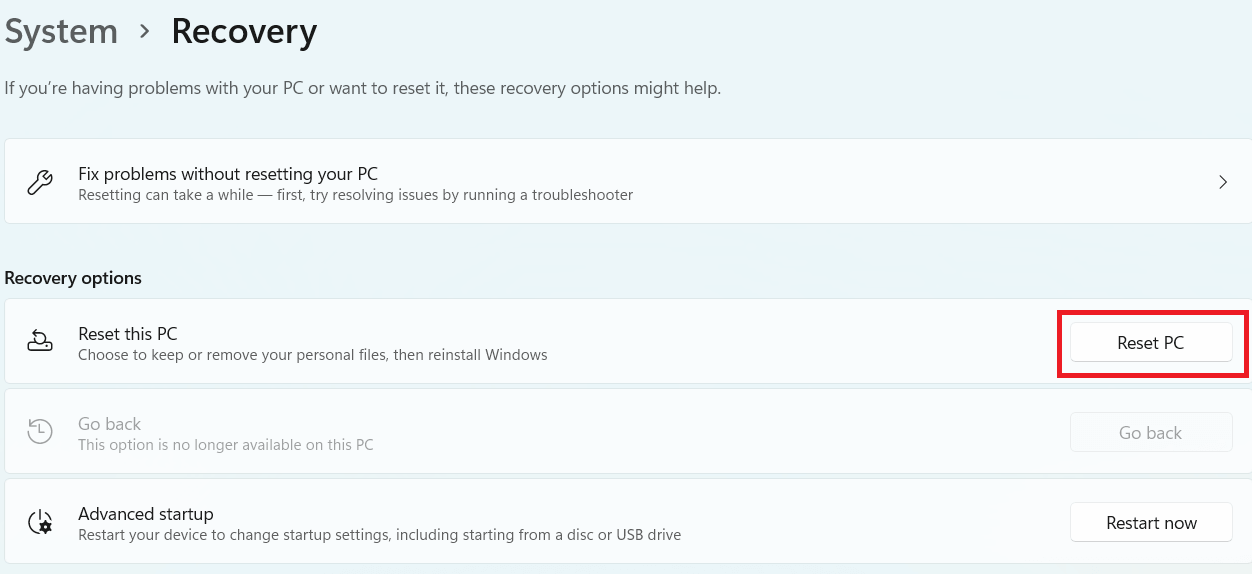The image size is (1252, 574).
Task: Open Fix problems without resetting your PC
Action: tap(628, 182)
